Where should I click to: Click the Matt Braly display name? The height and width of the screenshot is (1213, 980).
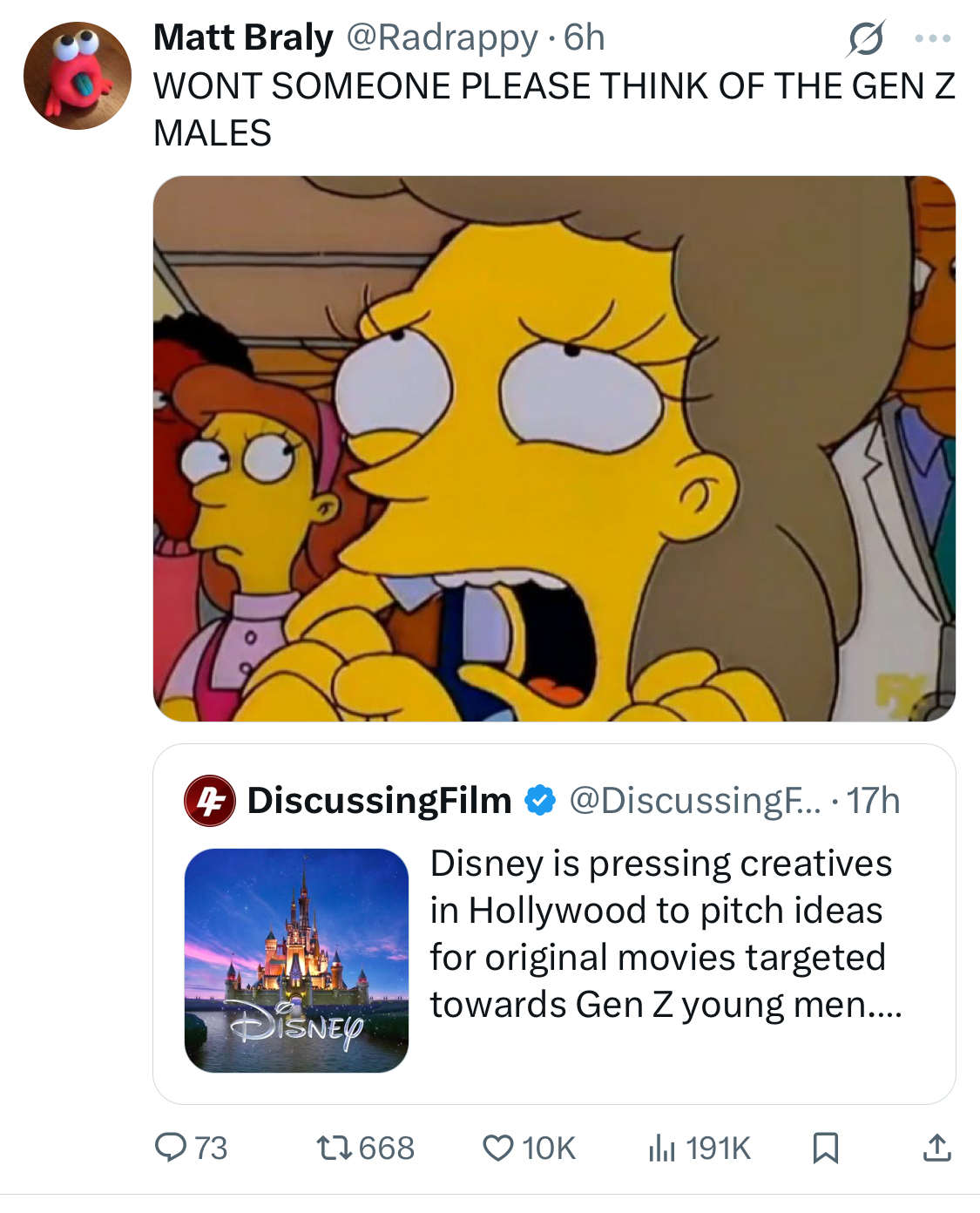pos(243,37)
